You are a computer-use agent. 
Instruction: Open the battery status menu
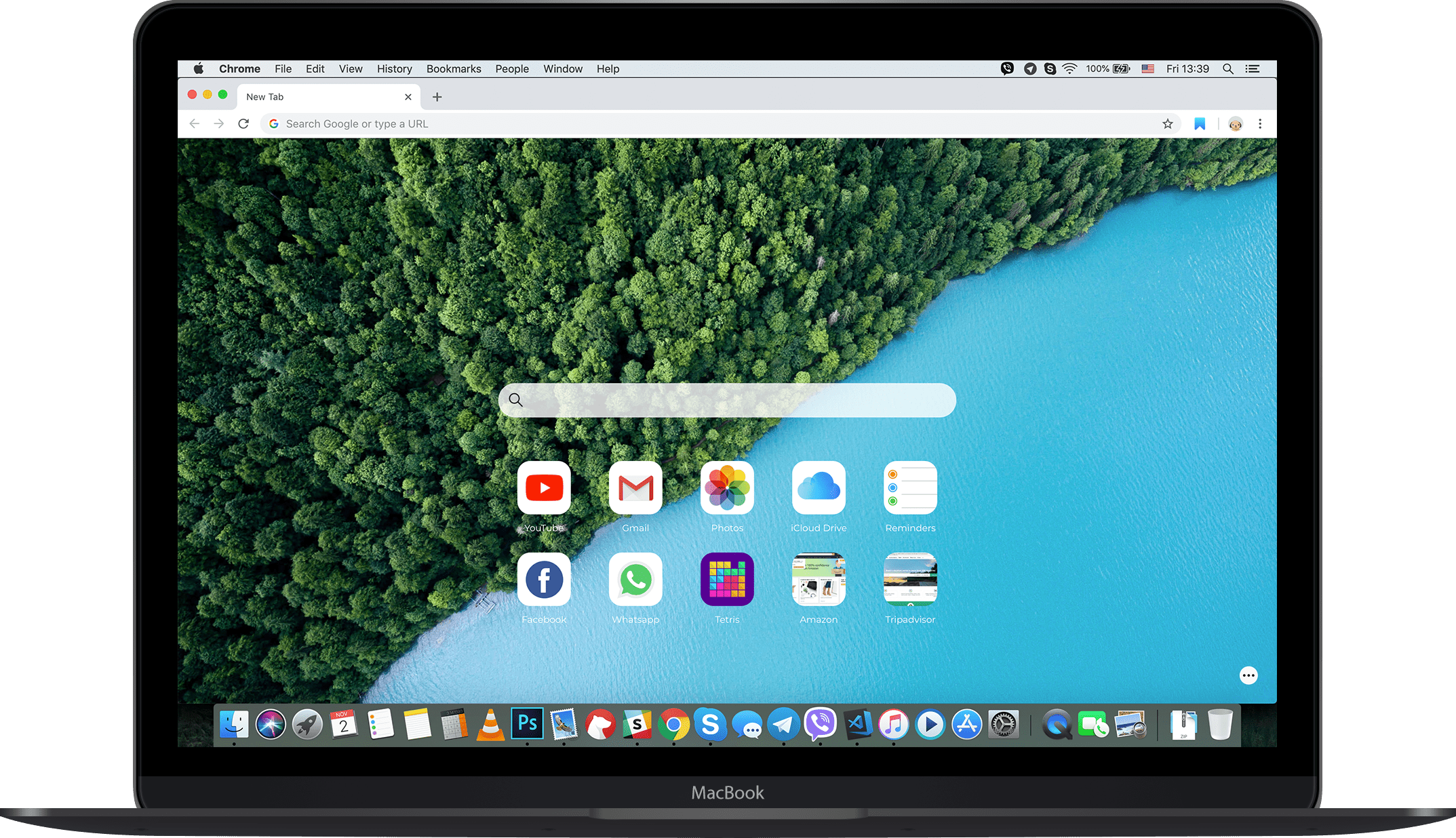(1107, 68)
